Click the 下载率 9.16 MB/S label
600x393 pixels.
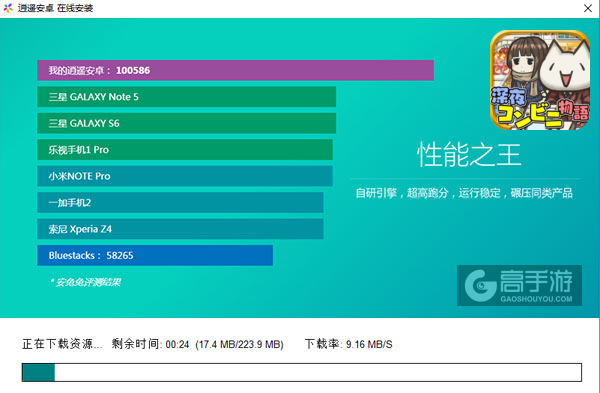pyautogui.click(x=349, y=344)
